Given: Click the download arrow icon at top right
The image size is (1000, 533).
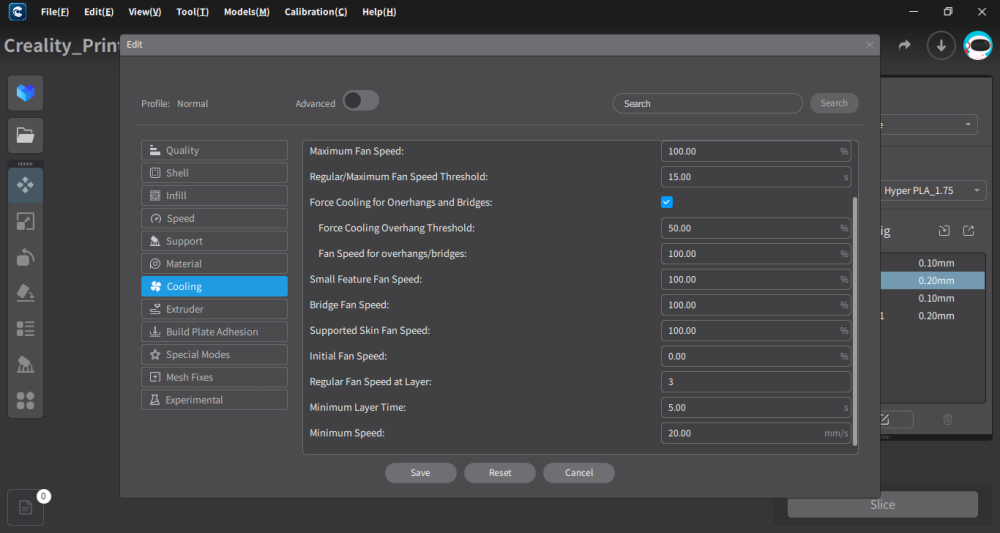Looking at the screenshot, I should pyautogui.click(x=941, y=45).
